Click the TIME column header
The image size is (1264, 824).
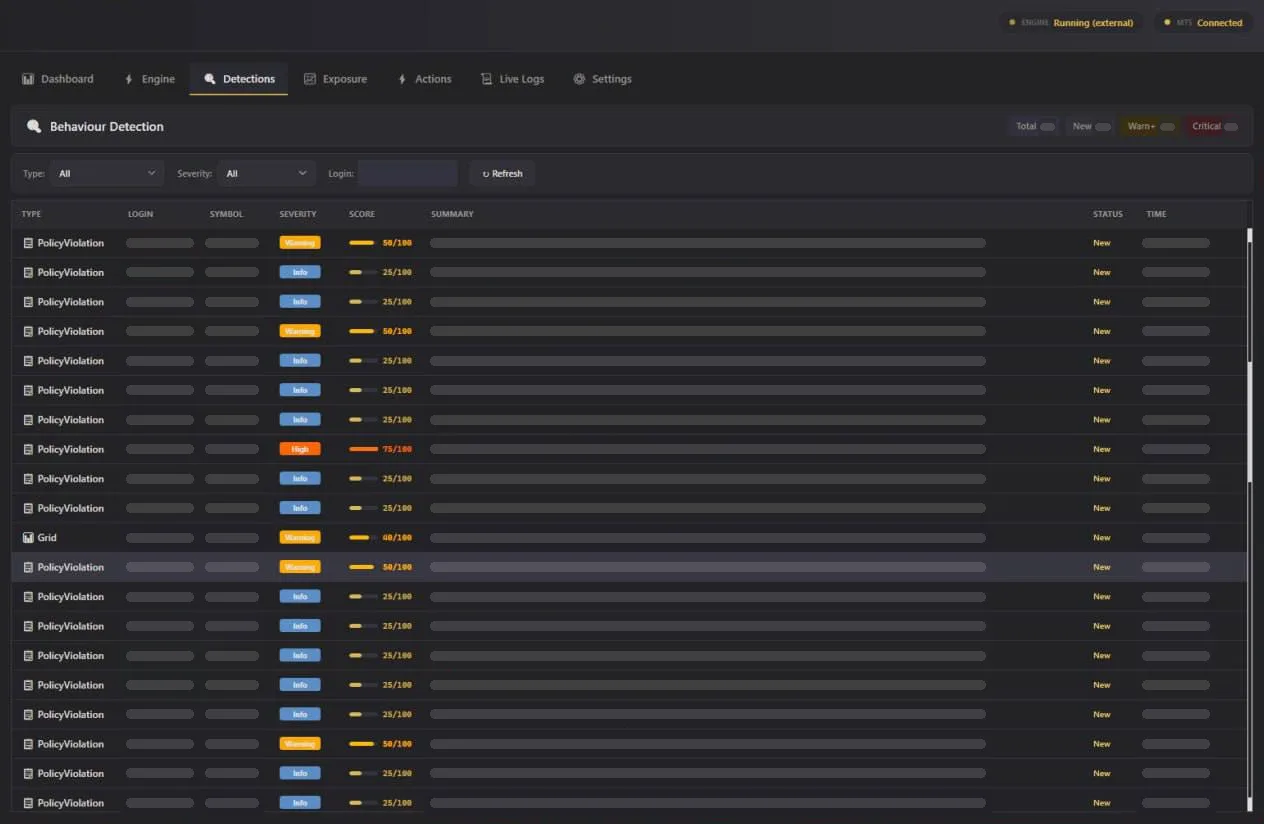[1156, 214]
